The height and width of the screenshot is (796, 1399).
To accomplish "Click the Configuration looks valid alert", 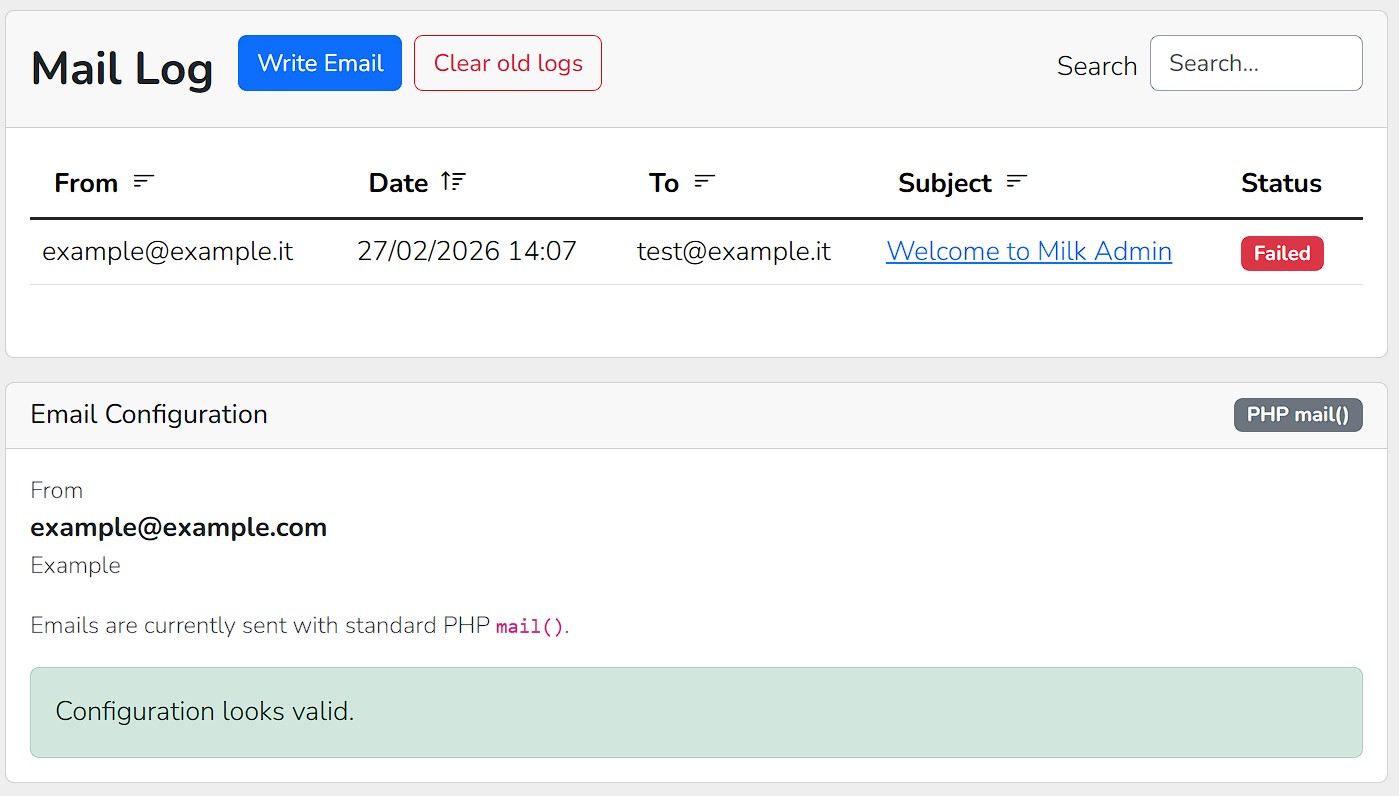I will tap(696, 712).
